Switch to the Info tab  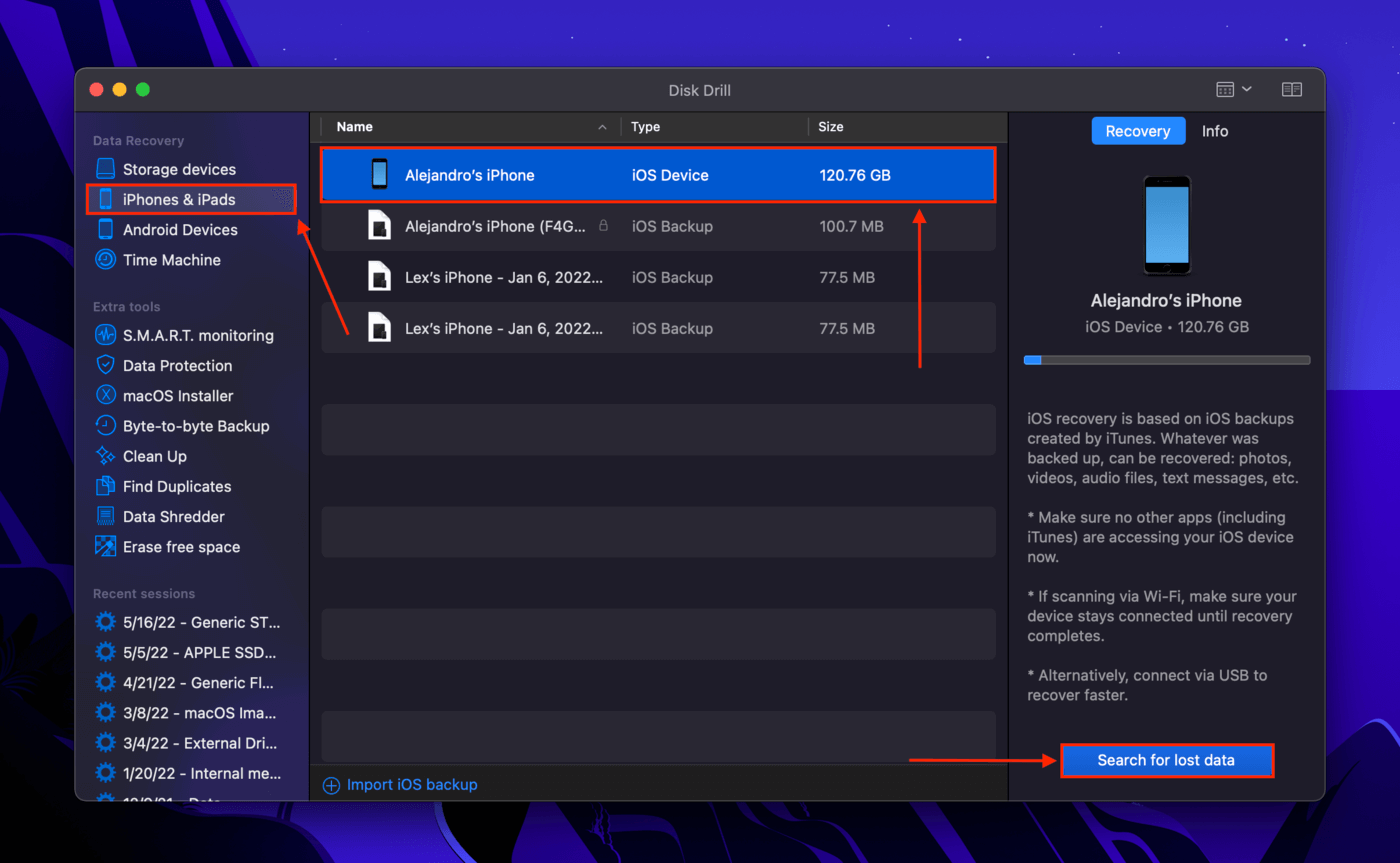(x=1215, y=131)
